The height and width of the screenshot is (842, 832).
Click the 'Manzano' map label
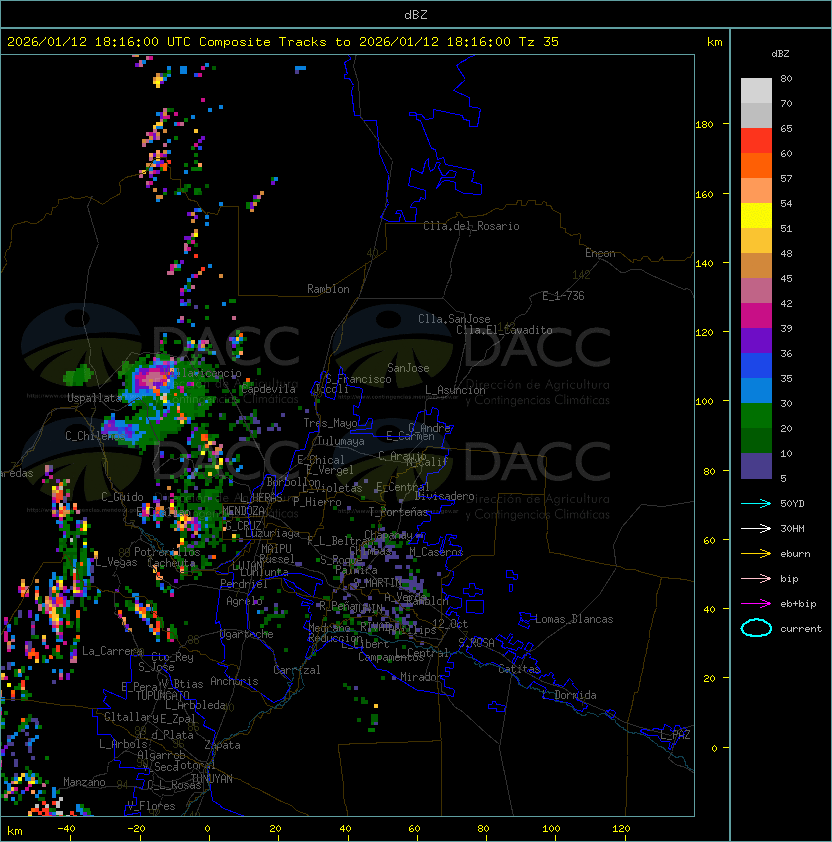tap(84, 782)
